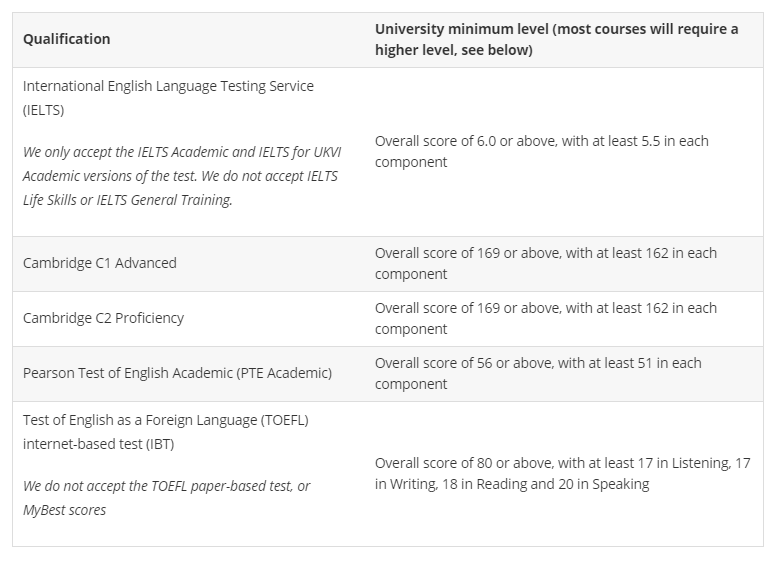Select the Pearson Test of English Academic label
Image resolution: width=784 pixels, height=563 pixels.
[178, 373]
